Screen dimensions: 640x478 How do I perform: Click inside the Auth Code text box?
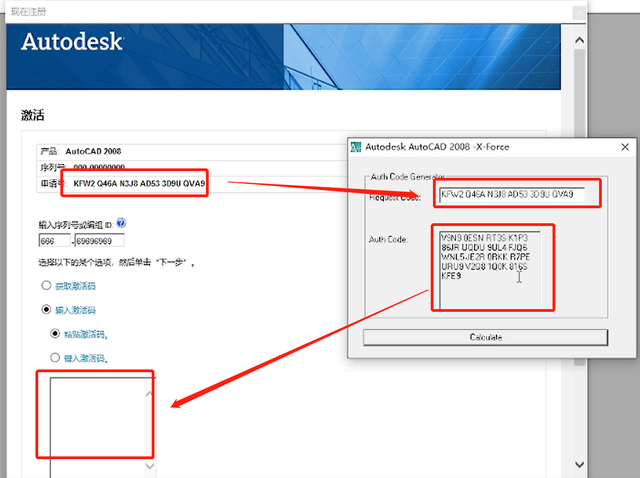[x=490, y=270]
